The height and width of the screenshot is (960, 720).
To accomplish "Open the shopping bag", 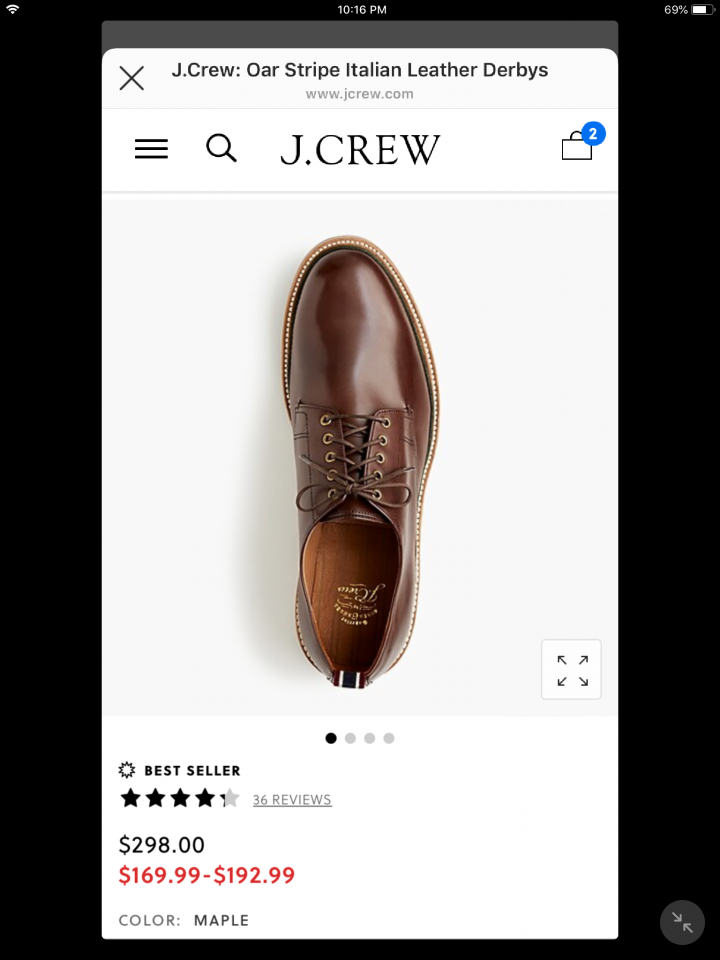I will point(578,146).
